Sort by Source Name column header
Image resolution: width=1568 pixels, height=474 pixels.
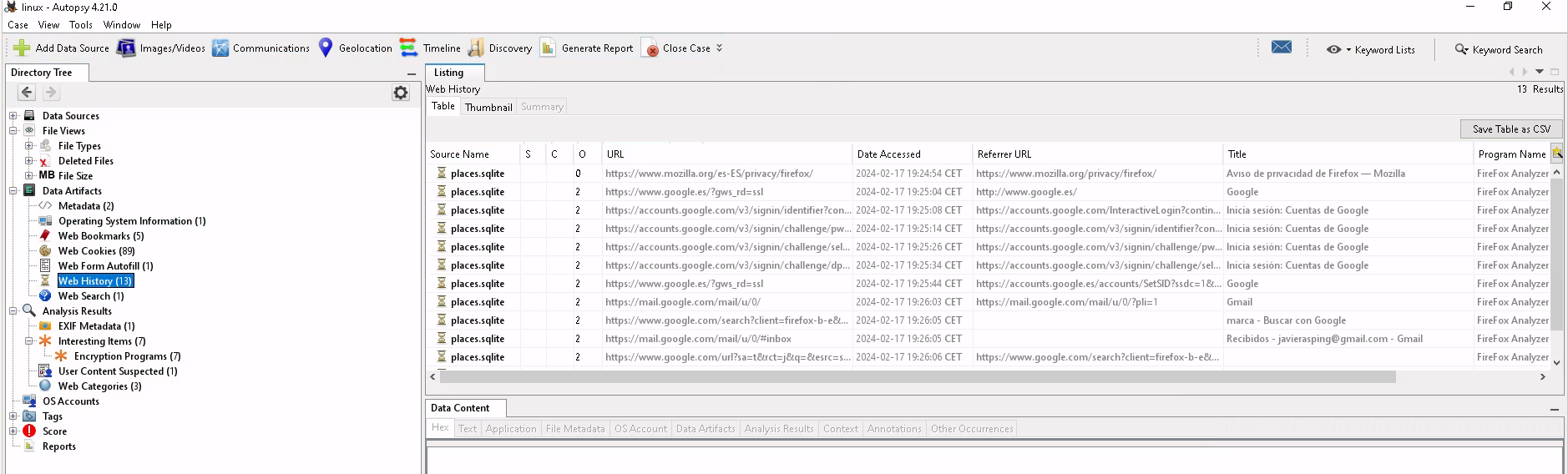coord(473,154)
